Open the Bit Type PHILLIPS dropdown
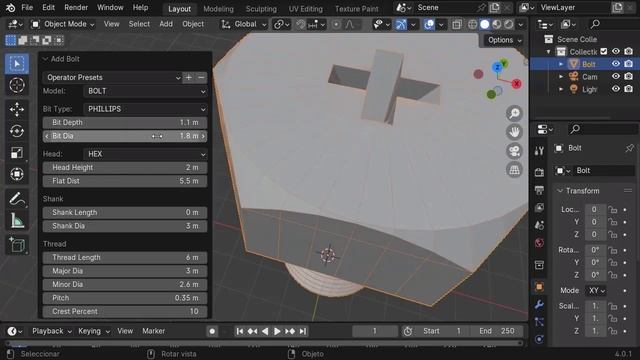This screenshot has width=640, height=360. coord(145,109)
